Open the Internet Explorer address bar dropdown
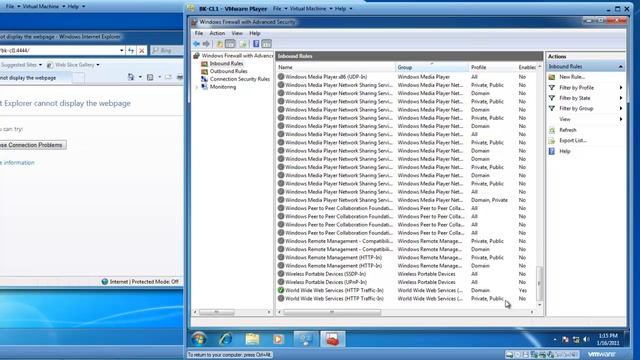The height and width of the screenshot is (360, 640). (x=122, y=50)
